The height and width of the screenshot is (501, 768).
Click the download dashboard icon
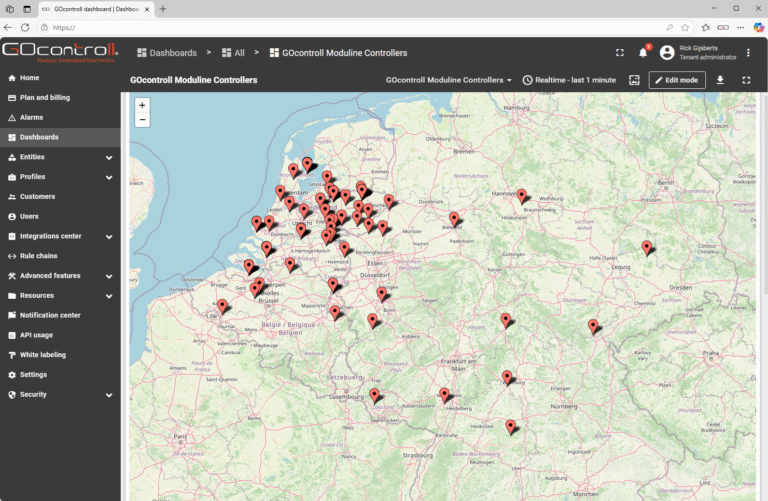coord(720,80)
